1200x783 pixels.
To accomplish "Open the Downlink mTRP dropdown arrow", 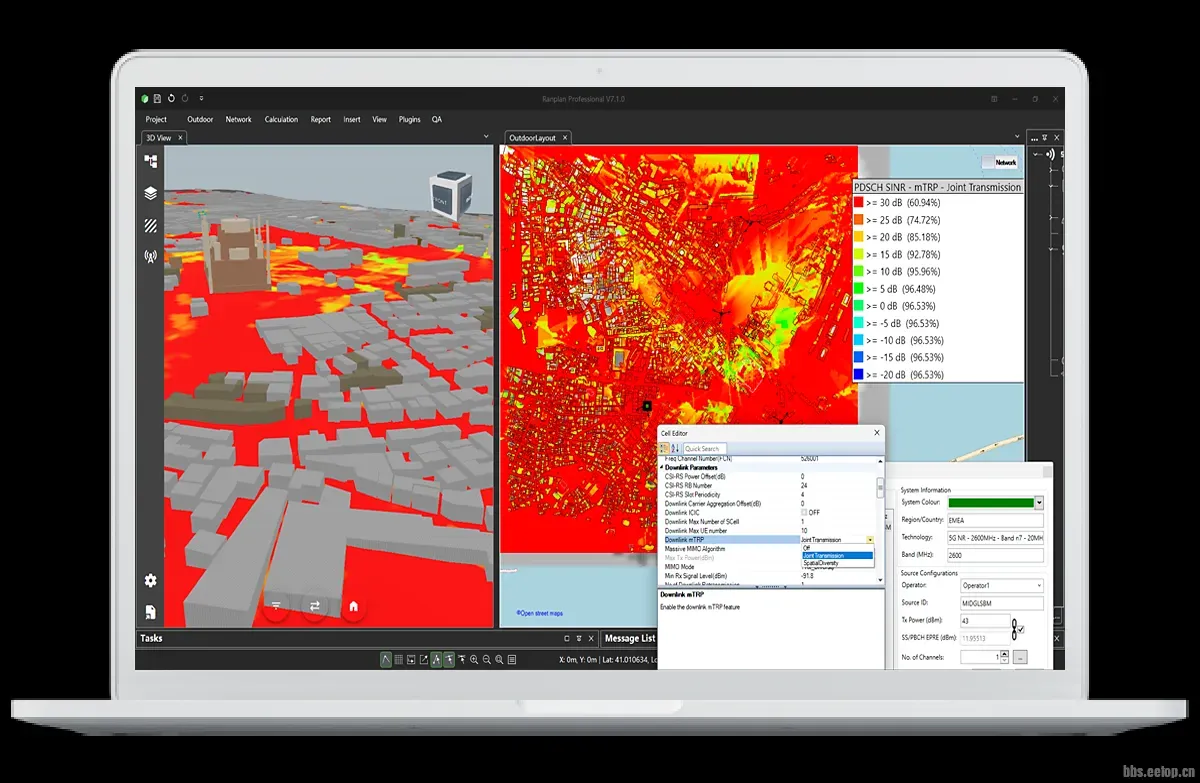I will pyautogui.click(x=870, y=539).
